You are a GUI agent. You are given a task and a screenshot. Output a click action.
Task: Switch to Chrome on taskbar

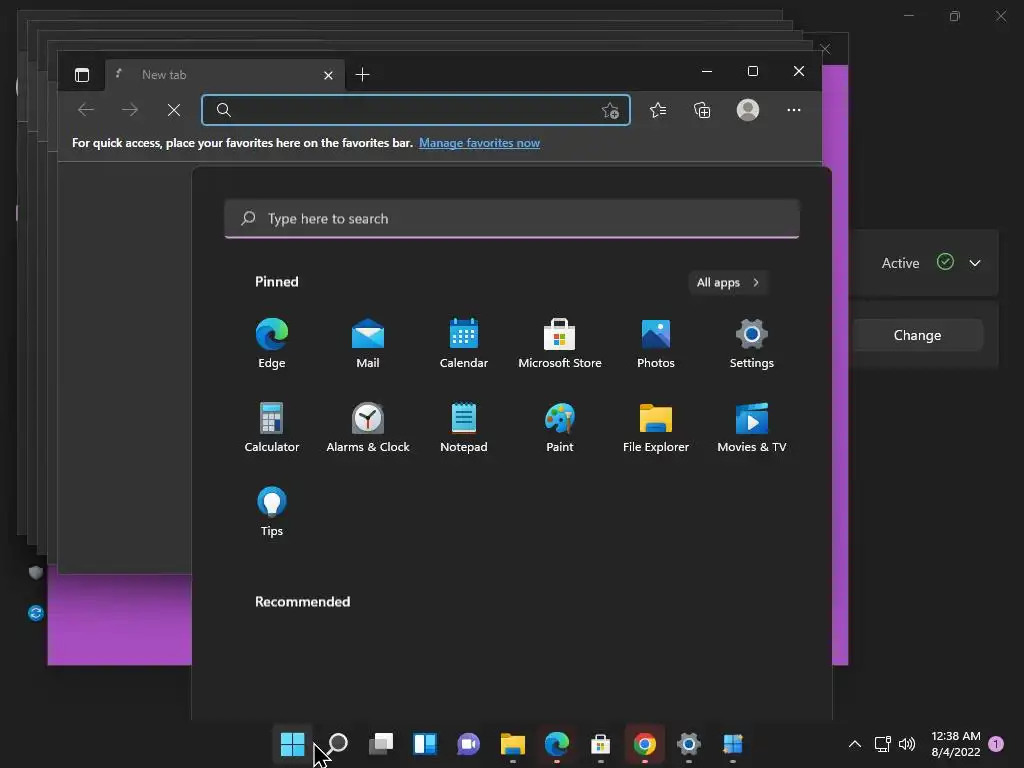[645, 744]
